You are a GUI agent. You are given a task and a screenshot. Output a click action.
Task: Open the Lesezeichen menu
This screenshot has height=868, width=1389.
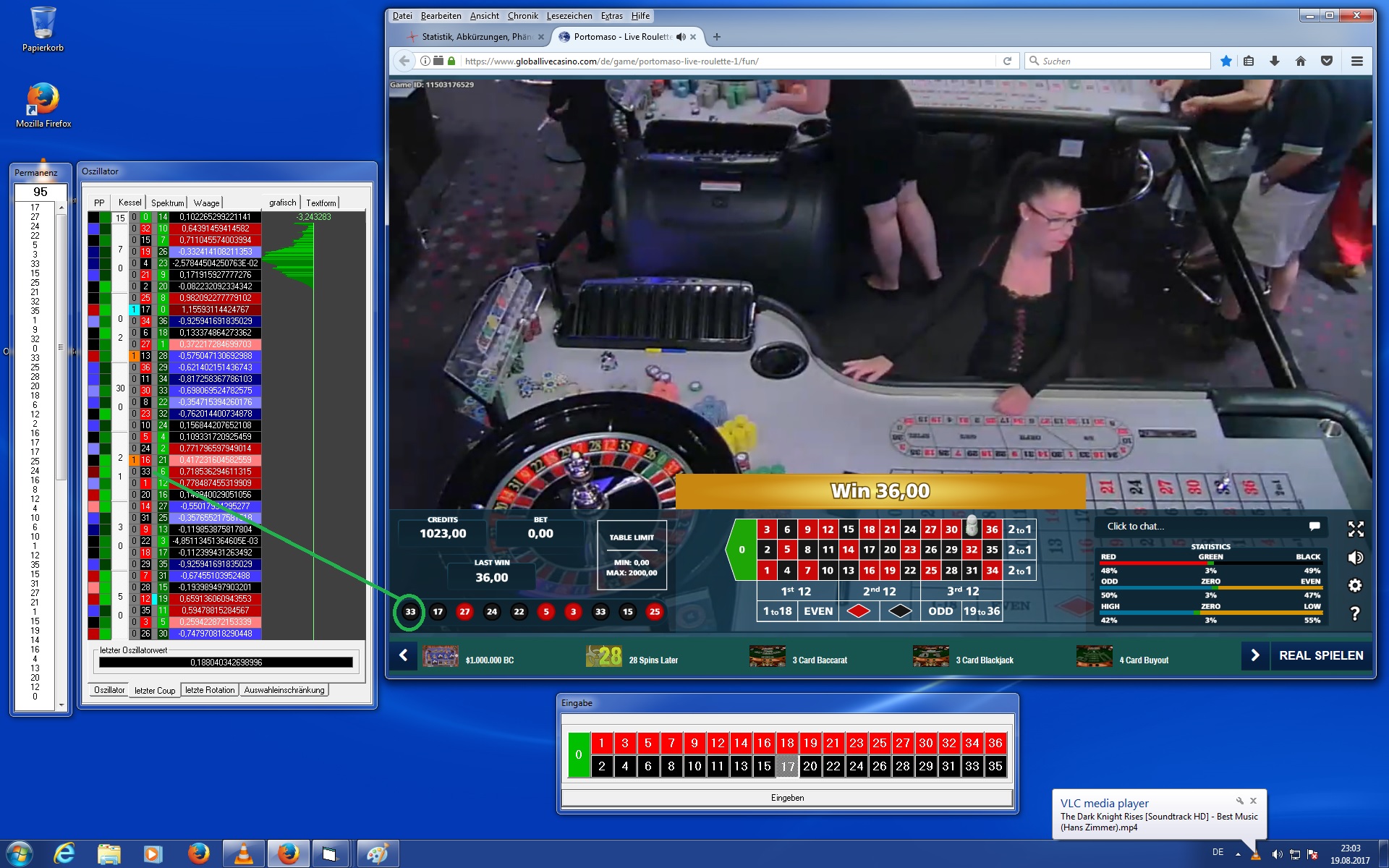(x=569, y=16)
